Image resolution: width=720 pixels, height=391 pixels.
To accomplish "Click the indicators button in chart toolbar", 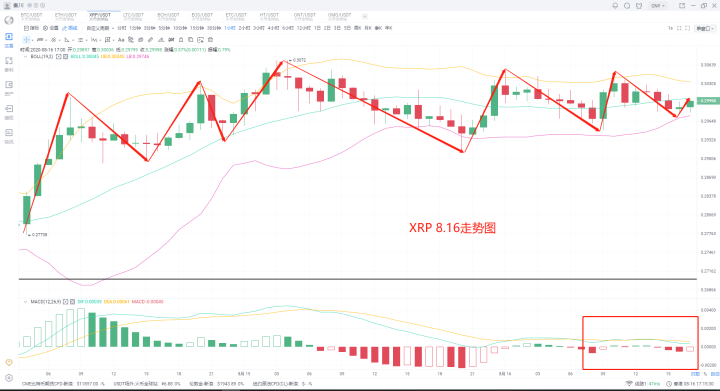I will pos(32,28).
